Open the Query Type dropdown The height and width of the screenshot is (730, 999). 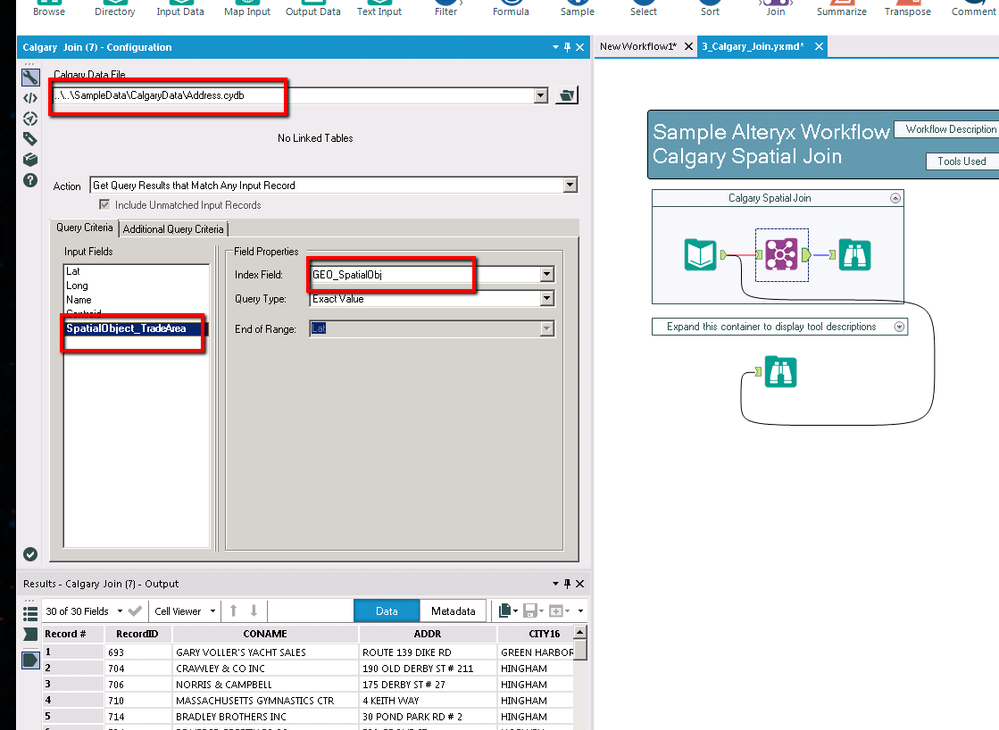click(547, 299)
